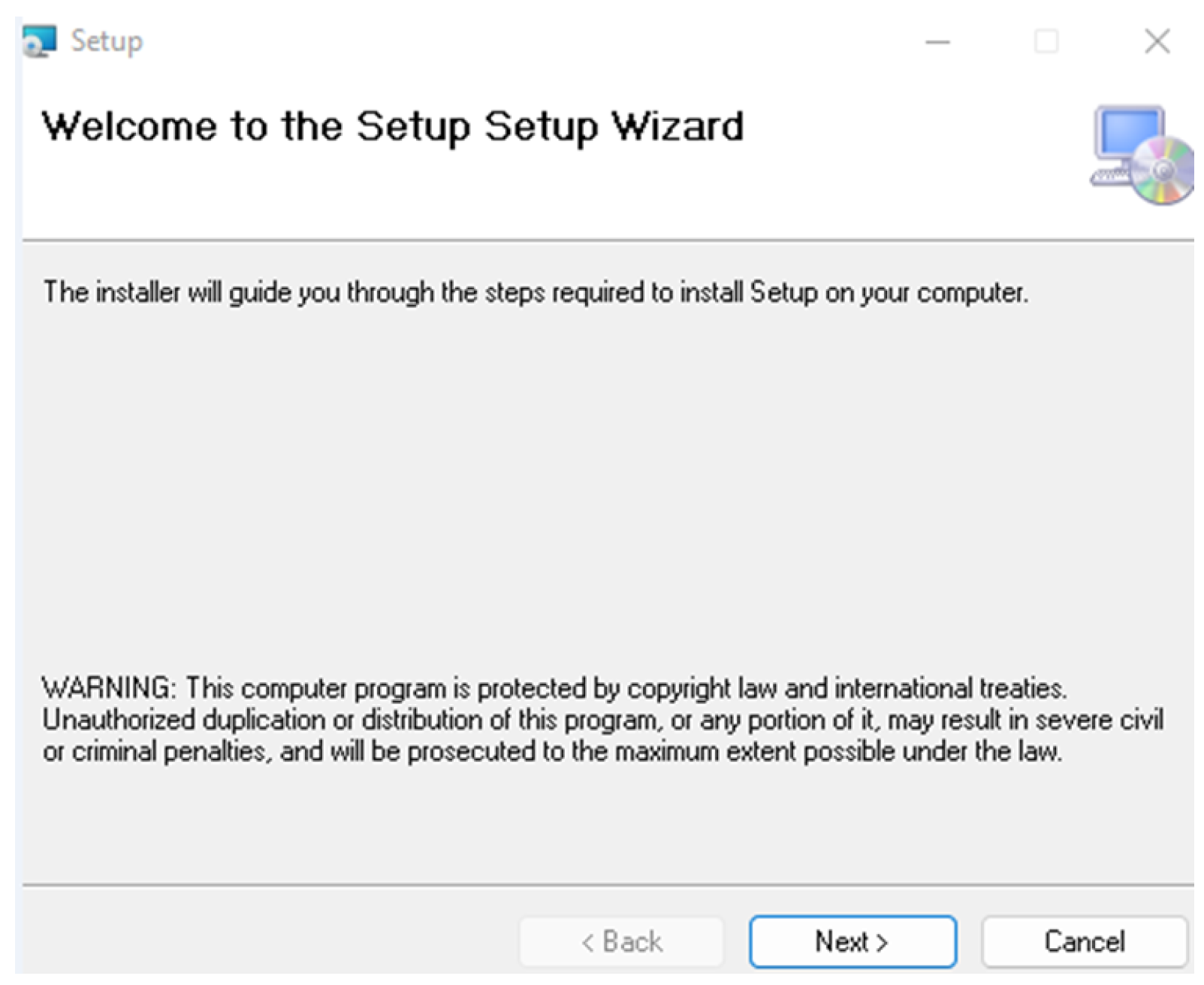1204x985 pixels.
Task: Click the "or criminal penalties" warning line
Action: 552,751
